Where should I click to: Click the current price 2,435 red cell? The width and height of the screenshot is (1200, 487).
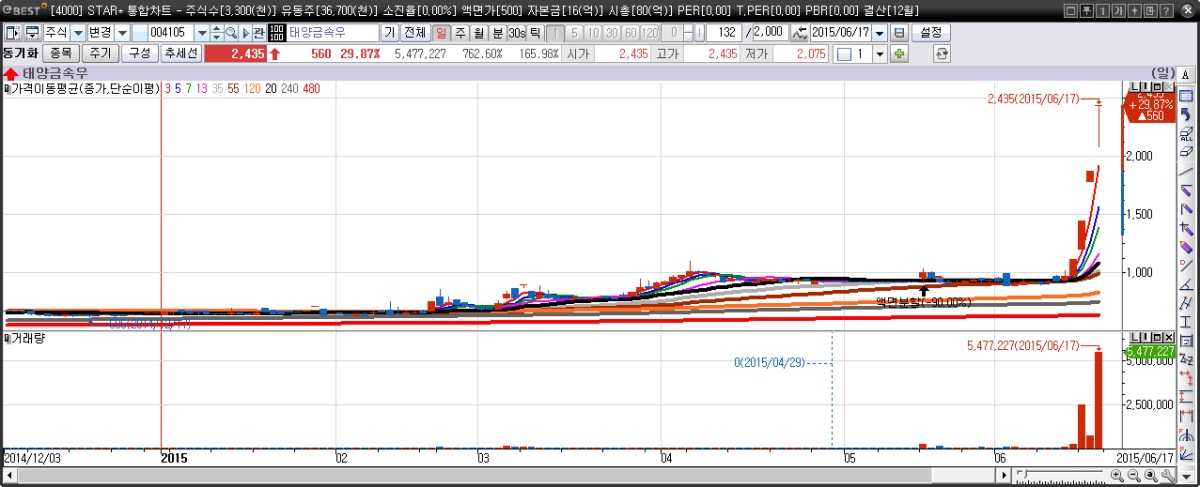(236, 53)
